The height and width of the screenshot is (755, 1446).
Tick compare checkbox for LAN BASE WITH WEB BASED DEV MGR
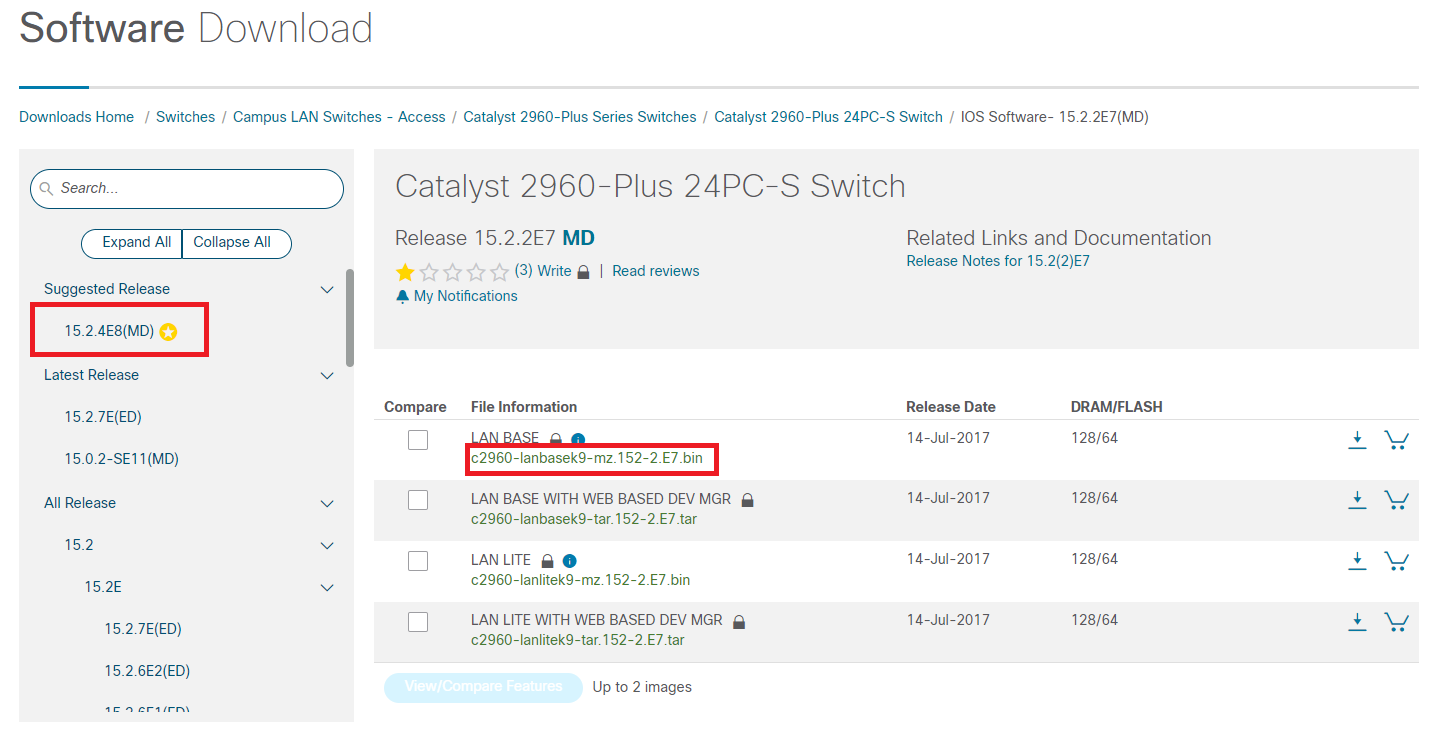click(x=418, y=500)
